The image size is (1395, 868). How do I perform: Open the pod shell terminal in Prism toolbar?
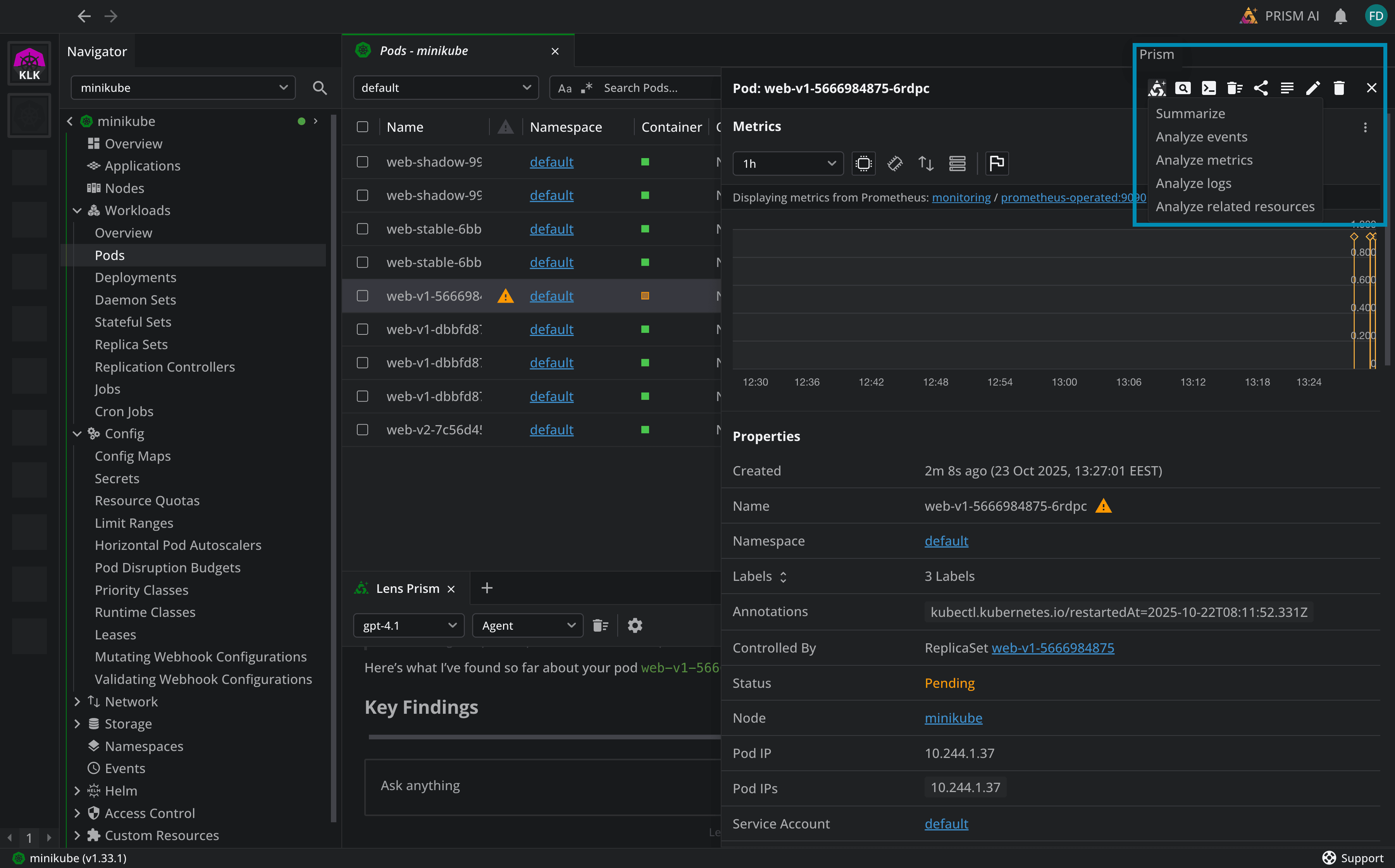[x=1209, y=87]
